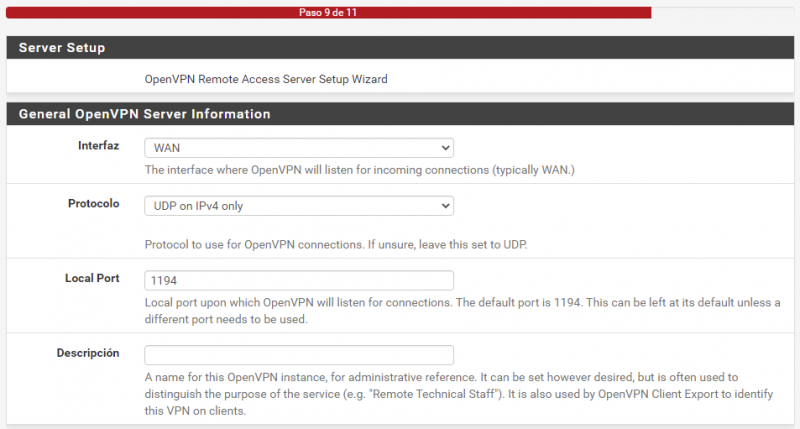
Task: Click the General OpenVPN Server Information header
Action: coord(144,114)
